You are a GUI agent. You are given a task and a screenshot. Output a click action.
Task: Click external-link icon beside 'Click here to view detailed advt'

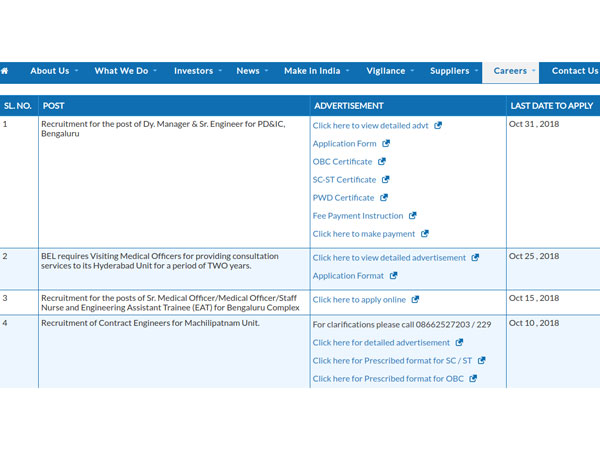438,125
